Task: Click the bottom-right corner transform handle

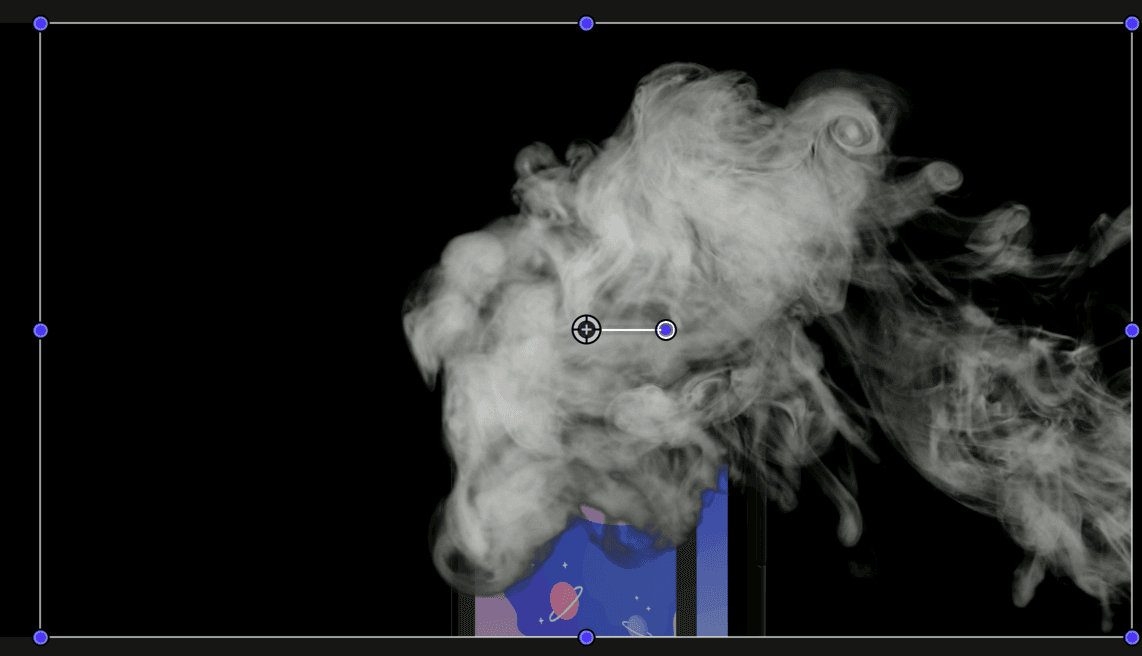Action: 1133,636
